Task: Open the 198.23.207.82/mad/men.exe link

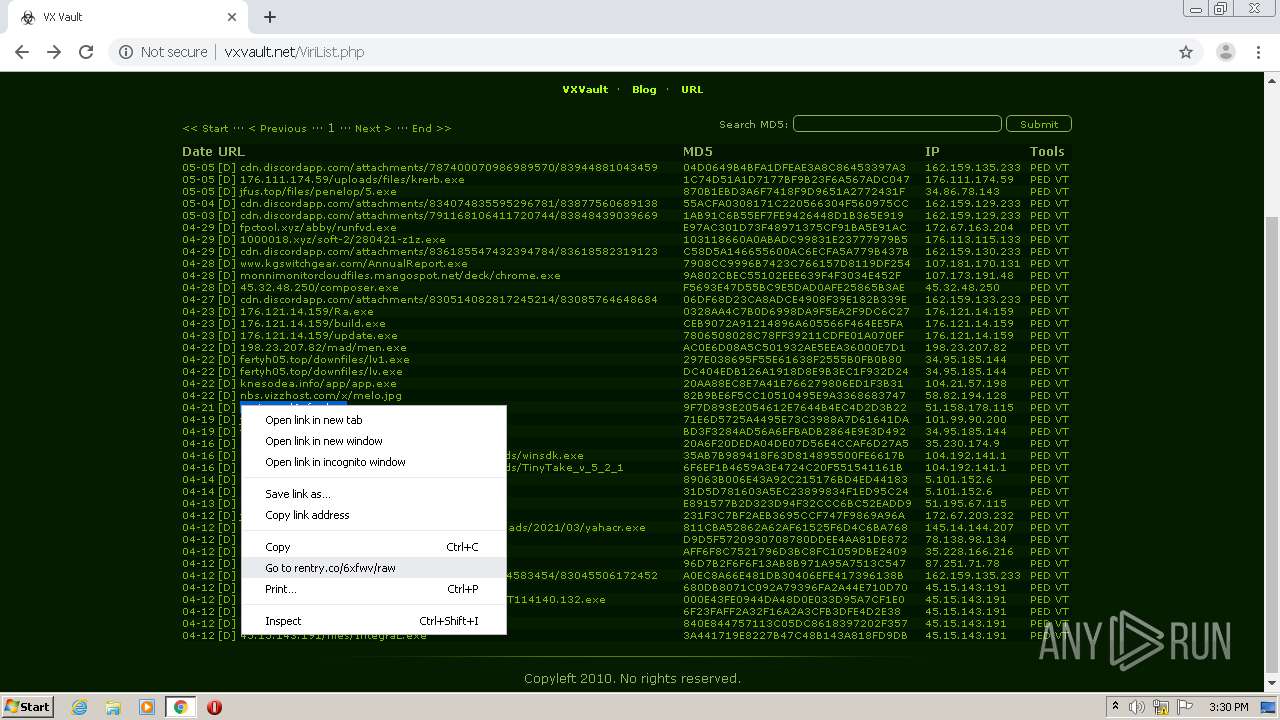Action: click(x=323, y=348)
